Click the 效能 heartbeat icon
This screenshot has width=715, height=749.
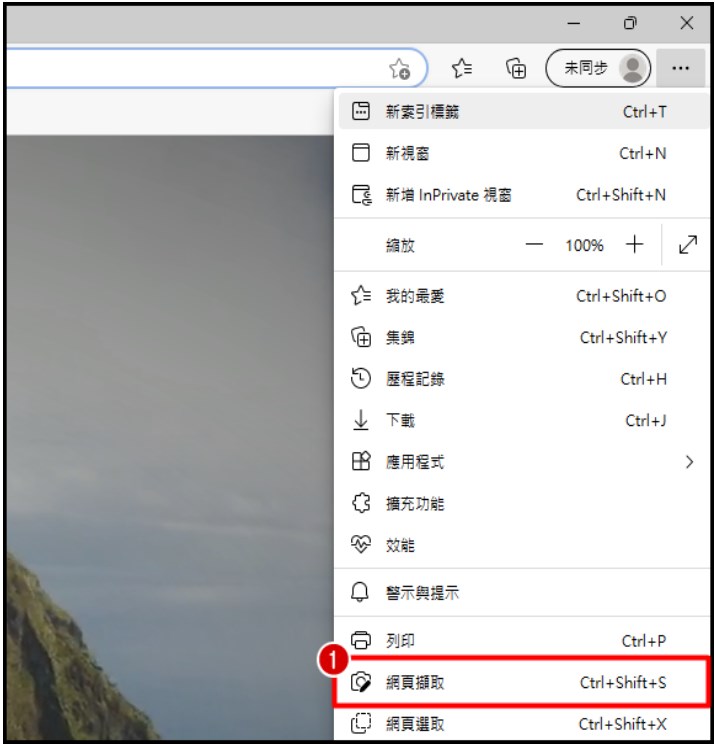[361, 545]
